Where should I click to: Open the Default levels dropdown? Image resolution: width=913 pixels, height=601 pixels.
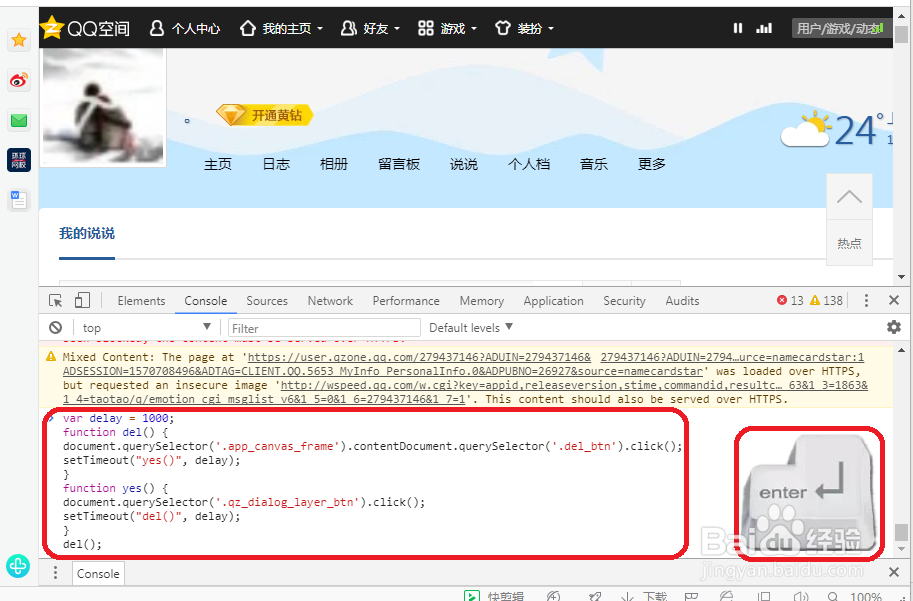coord(471,328)
